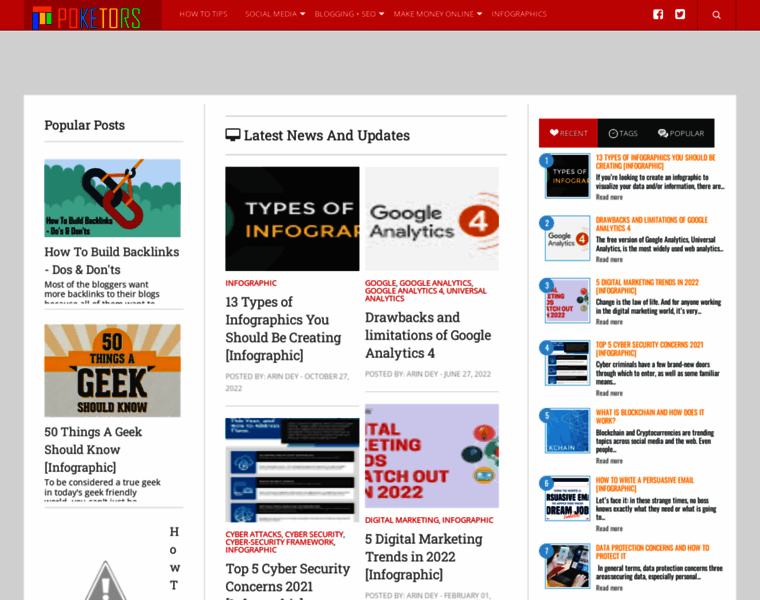Click the Universal Analytics category tag

[x=426, y=294]
